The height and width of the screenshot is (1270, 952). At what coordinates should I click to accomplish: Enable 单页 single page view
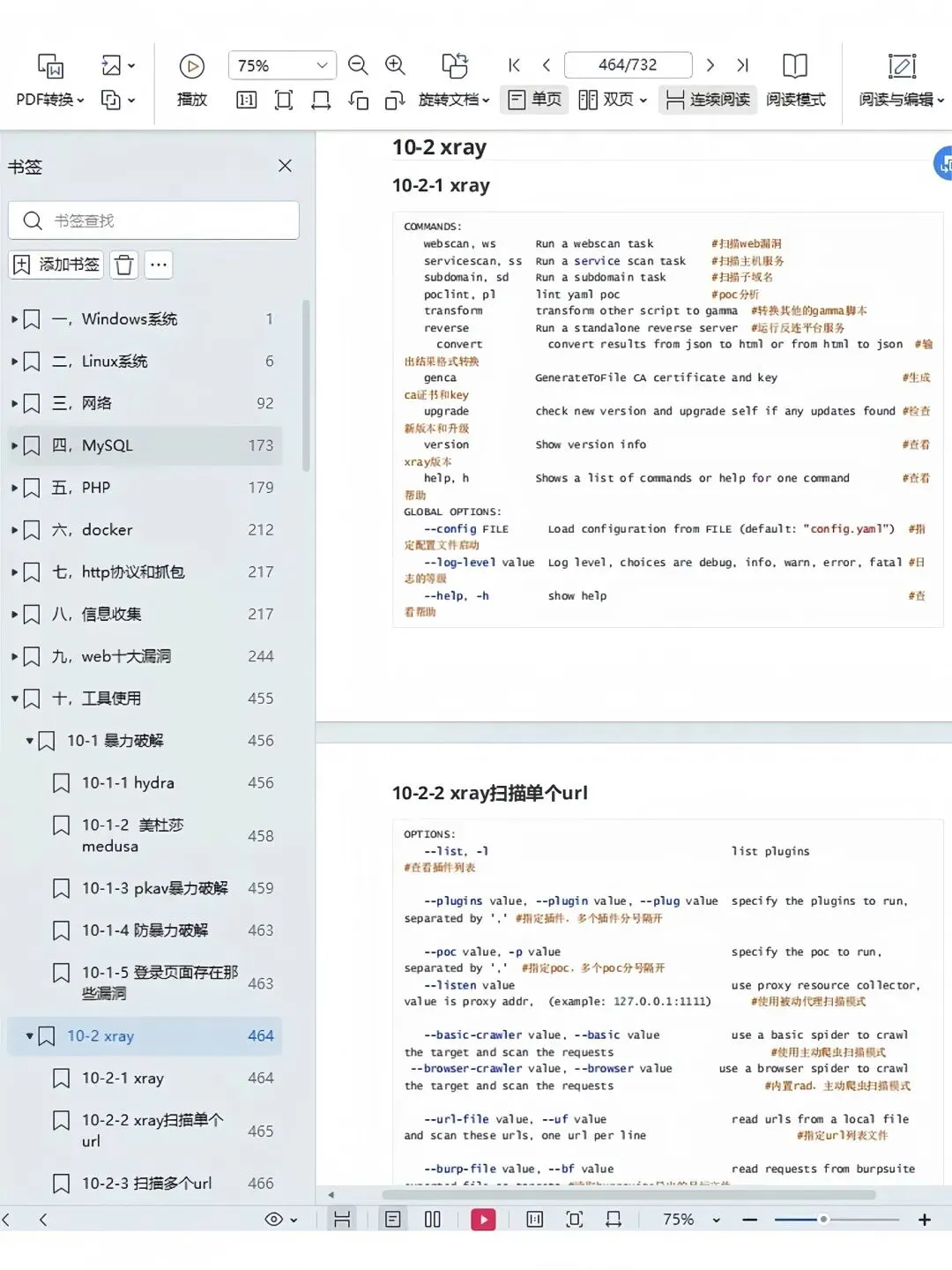(x=535, y=100)
